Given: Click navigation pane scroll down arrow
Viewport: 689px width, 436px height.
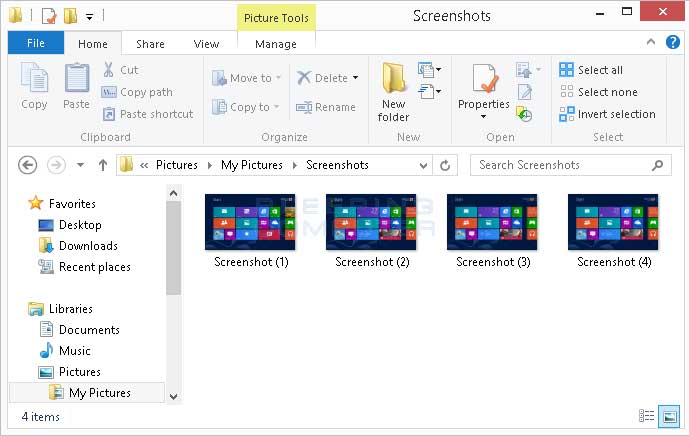Looking at the screenshot, I should [174, 396].
